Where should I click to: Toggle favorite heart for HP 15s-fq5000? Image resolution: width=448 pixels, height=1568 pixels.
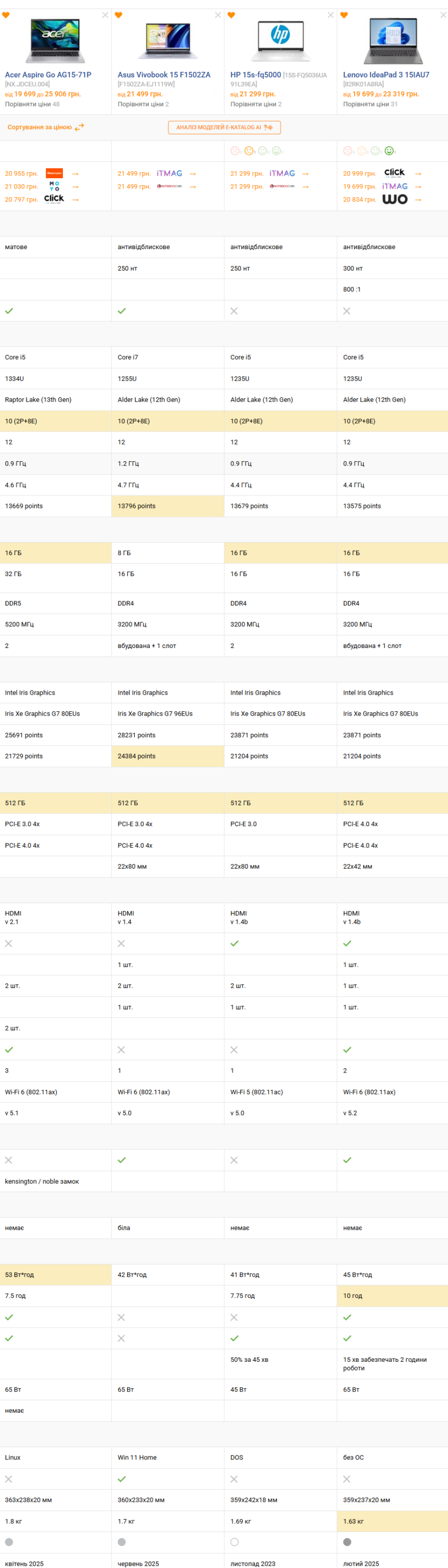(x=231, y=15)
